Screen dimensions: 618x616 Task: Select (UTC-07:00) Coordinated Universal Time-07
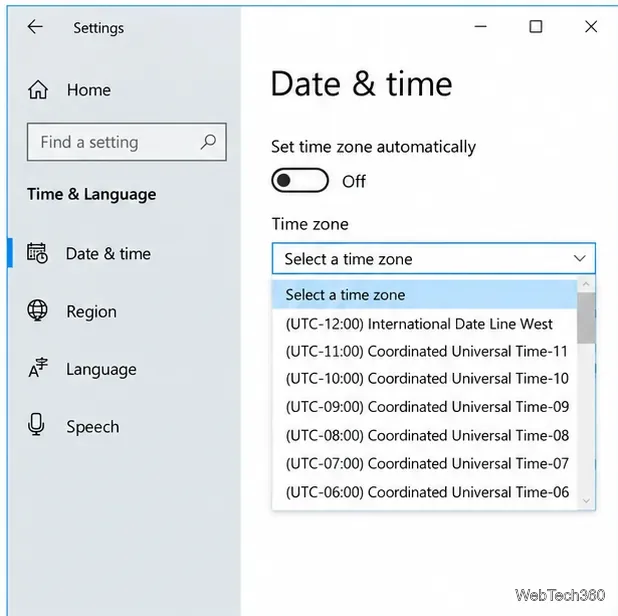coord(424,463)
